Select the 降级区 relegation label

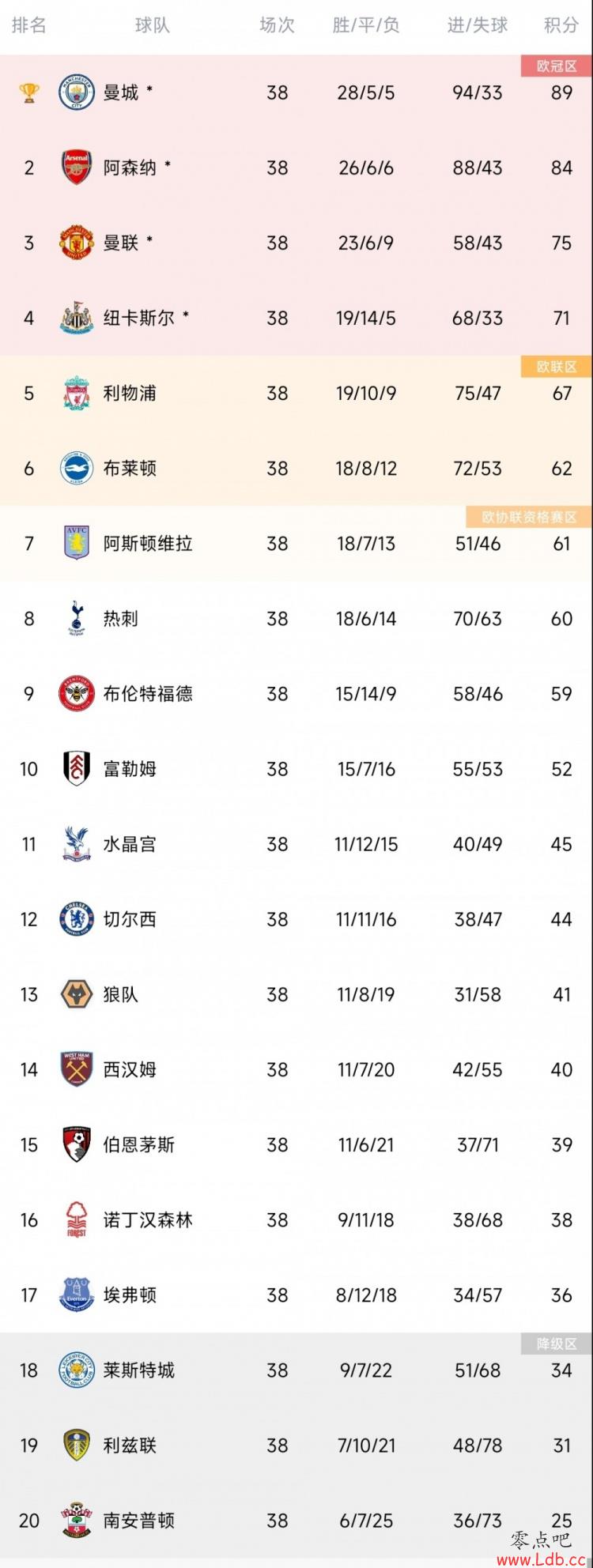coord(557,1344)
